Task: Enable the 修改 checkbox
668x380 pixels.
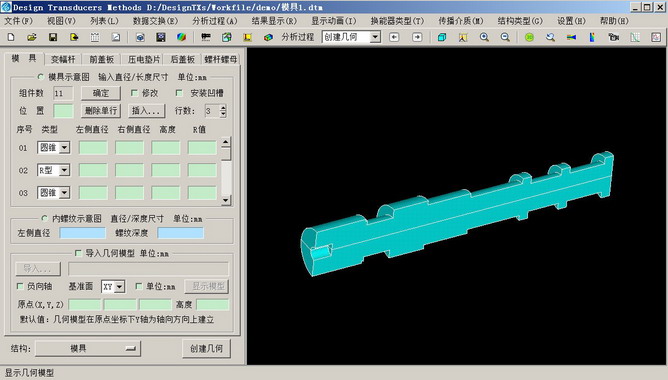Action: [x=134, y=93]
